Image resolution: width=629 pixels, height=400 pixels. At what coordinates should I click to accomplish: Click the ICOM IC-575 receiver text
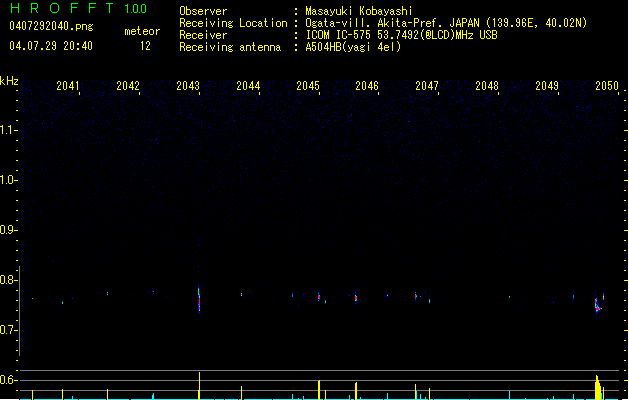pos(401,35)
